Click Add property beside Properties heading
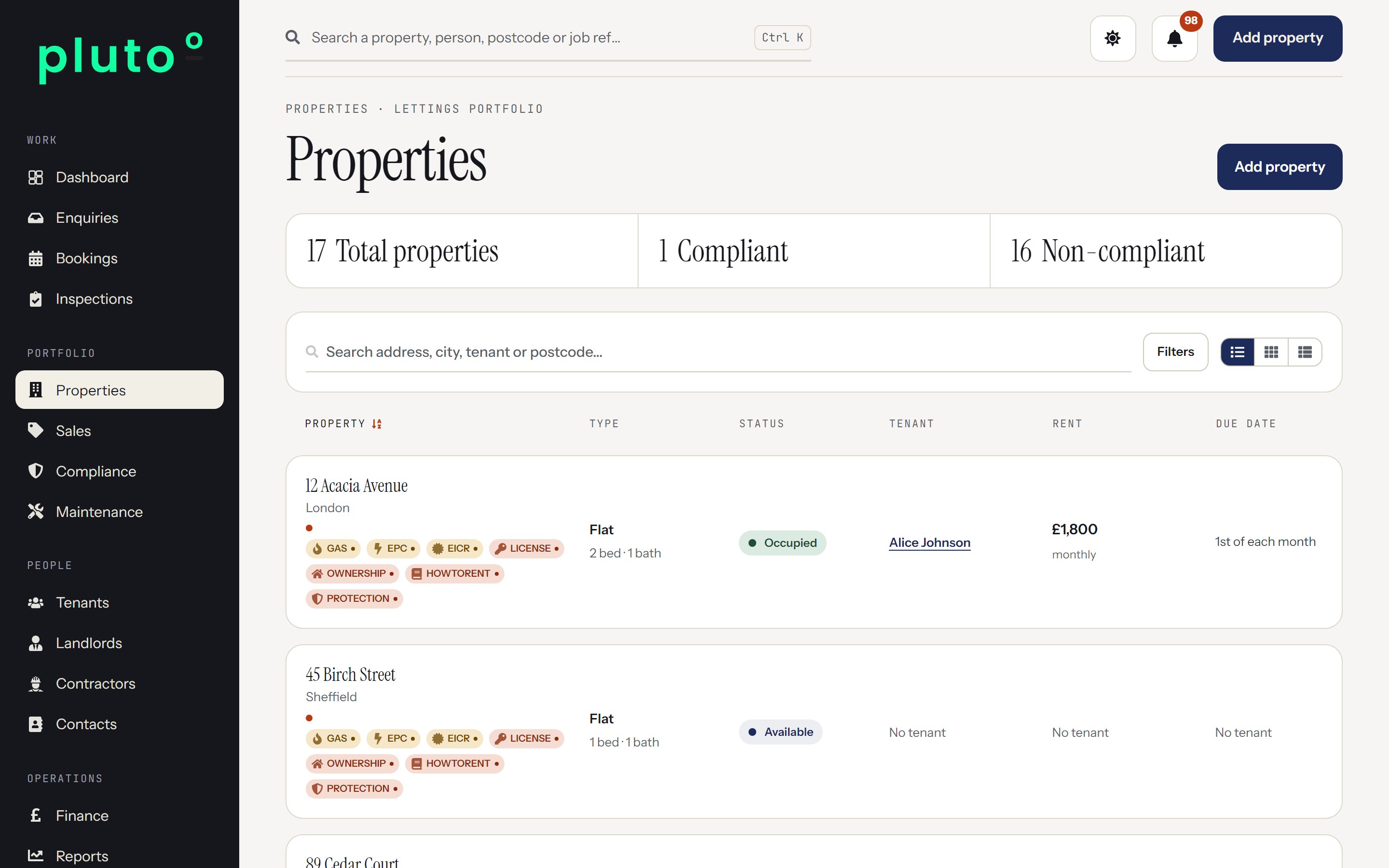The width and height of the screenshot is (1389, 868). click(1280, 166)
